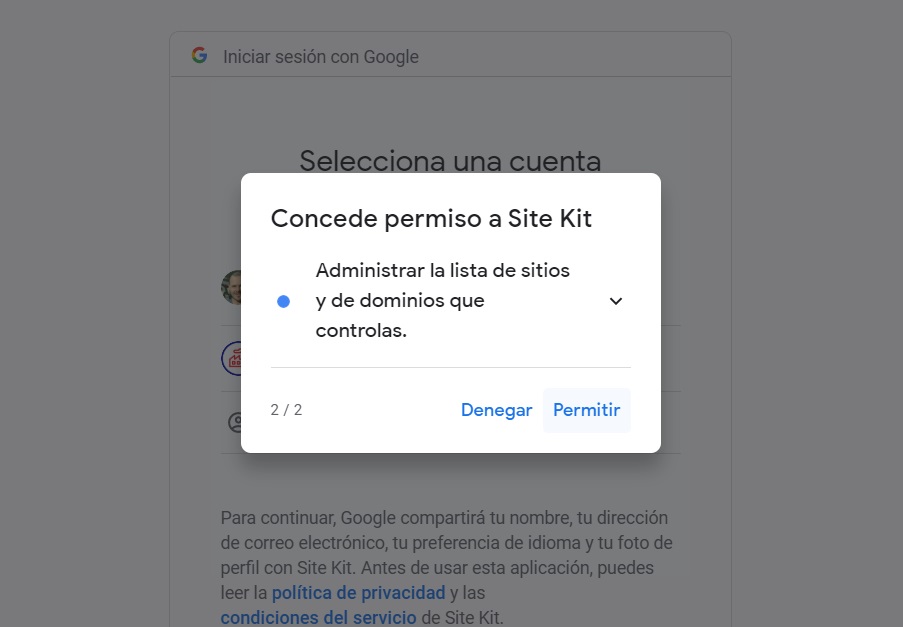Click the Administrar la lista de sitios text
The width and height of the screenshot is (903, 627).
coord(442,270)
